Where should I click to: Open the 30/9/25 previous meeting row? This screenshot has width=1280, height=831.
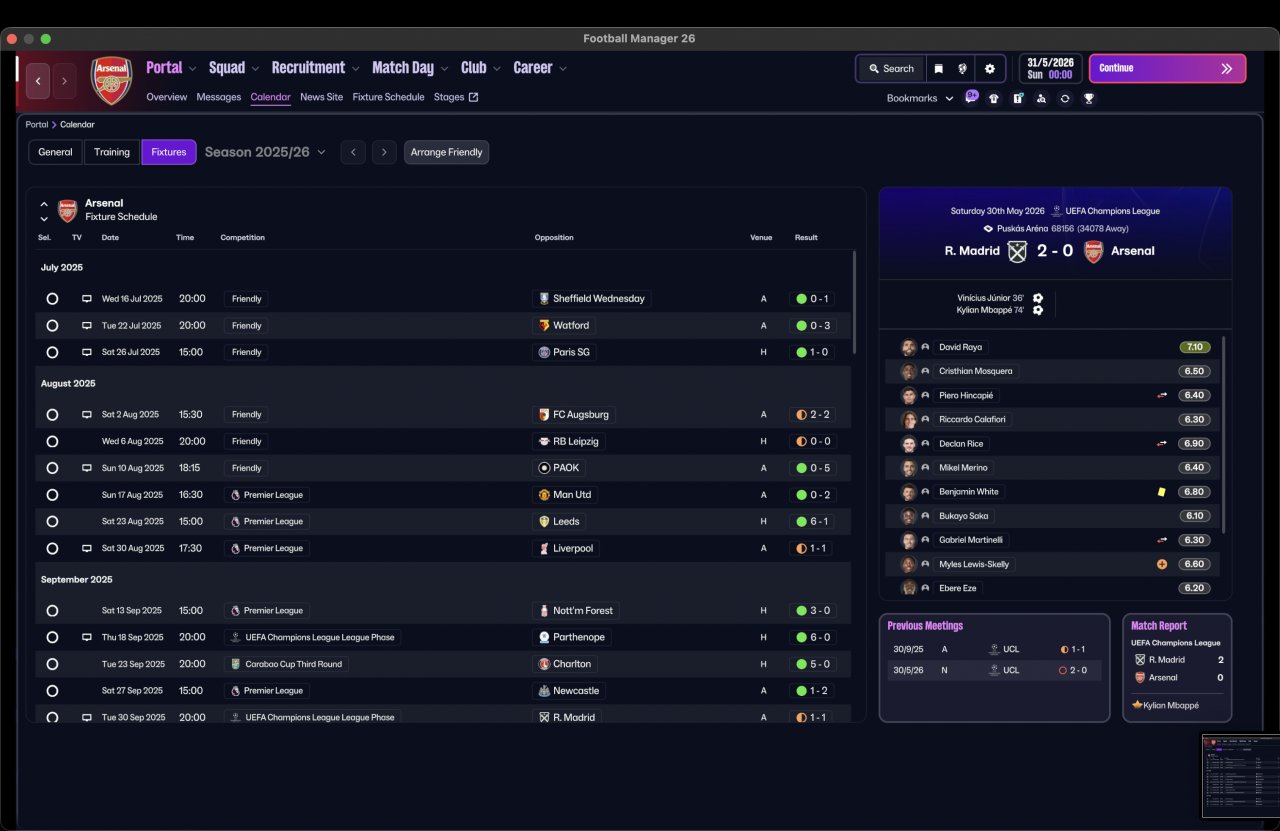(994, 649)
